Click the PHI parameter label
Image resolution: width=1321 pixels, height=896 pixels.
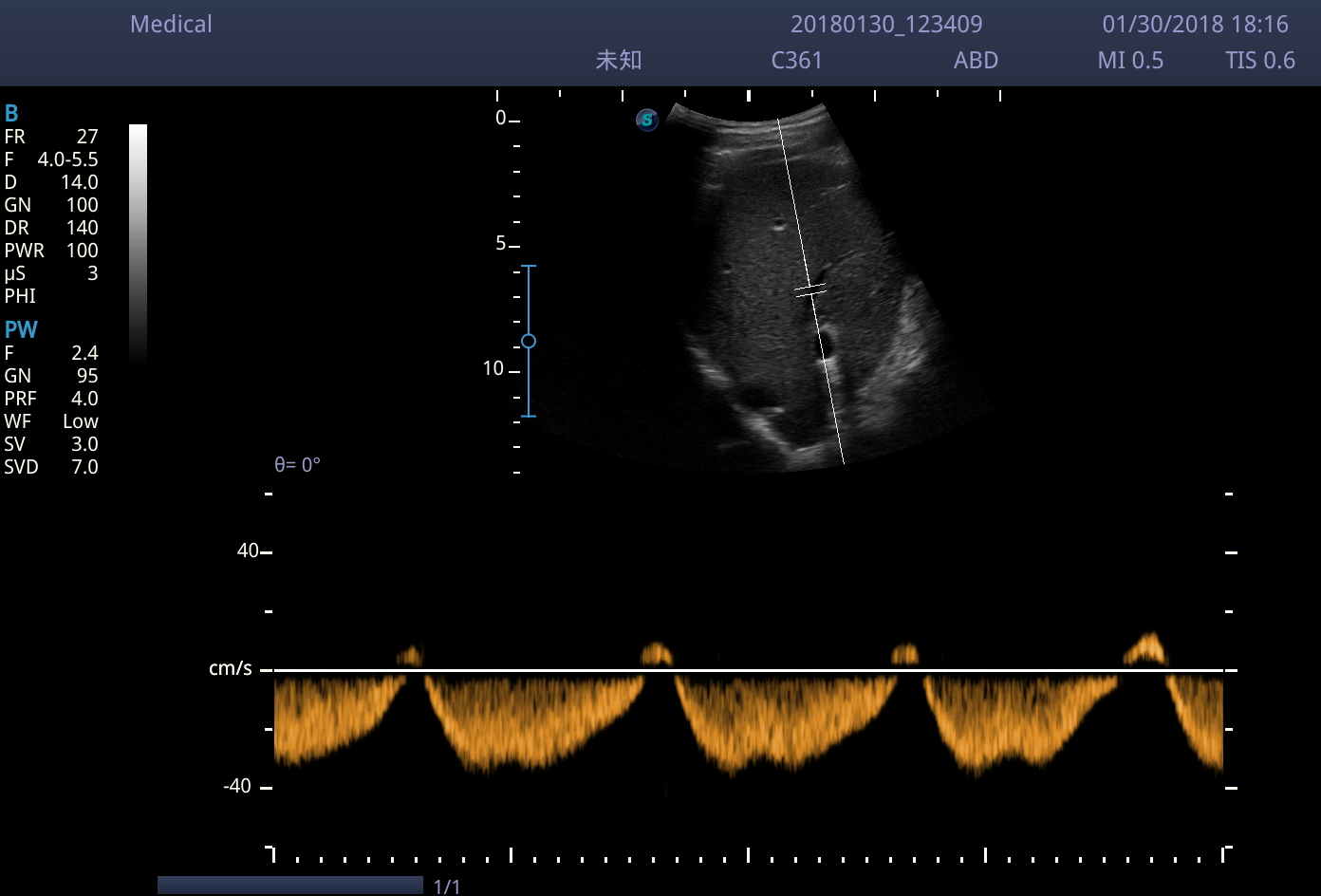[20, 296]
